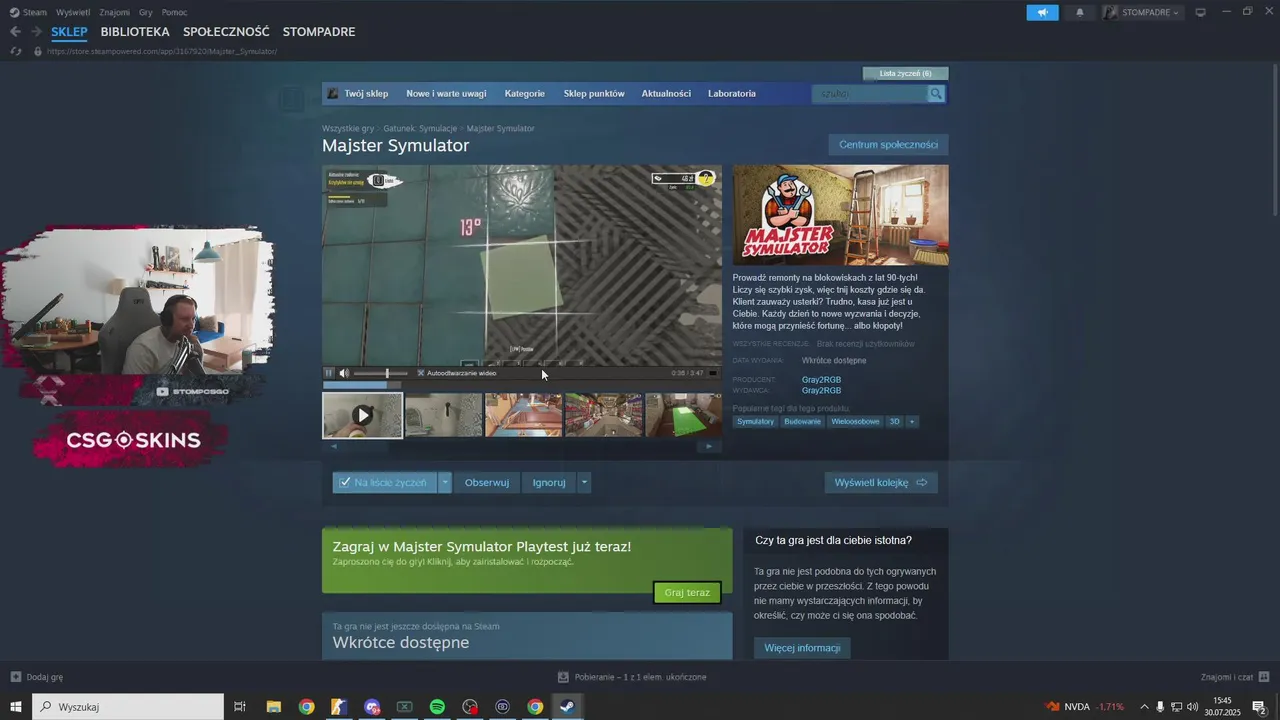The width and height of the screenshot is (1280, 720).
Task: Open the STOMPADRE account dropdown
Action: pos(1142,12)
